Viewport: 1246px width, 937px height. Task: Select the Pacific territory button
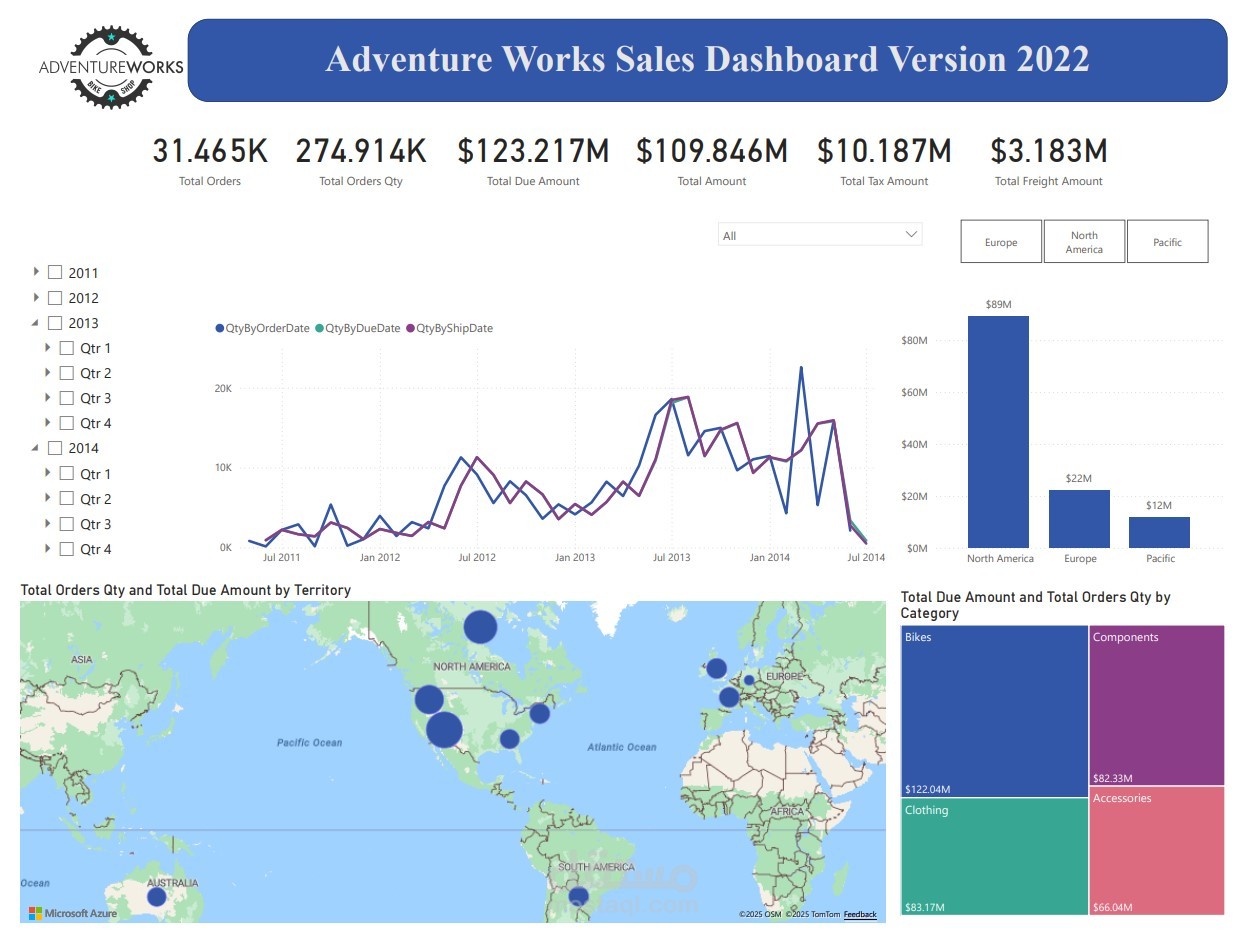tap(1168, 241)
